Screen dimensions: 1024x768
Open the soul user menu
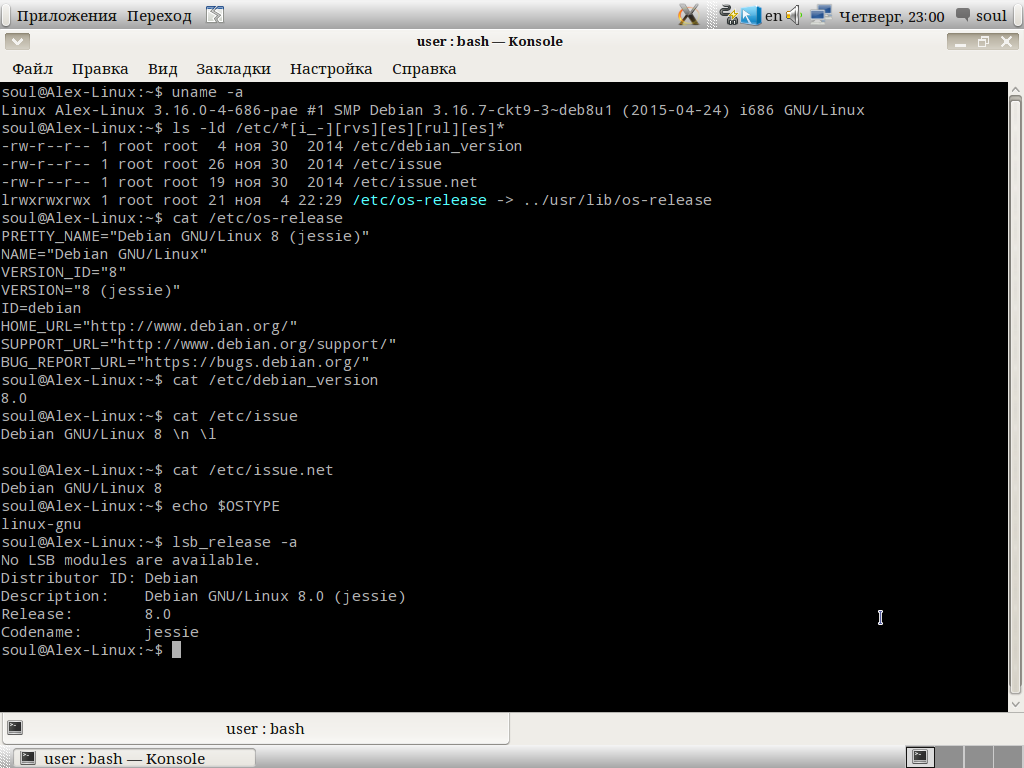(x=991, y=16)
